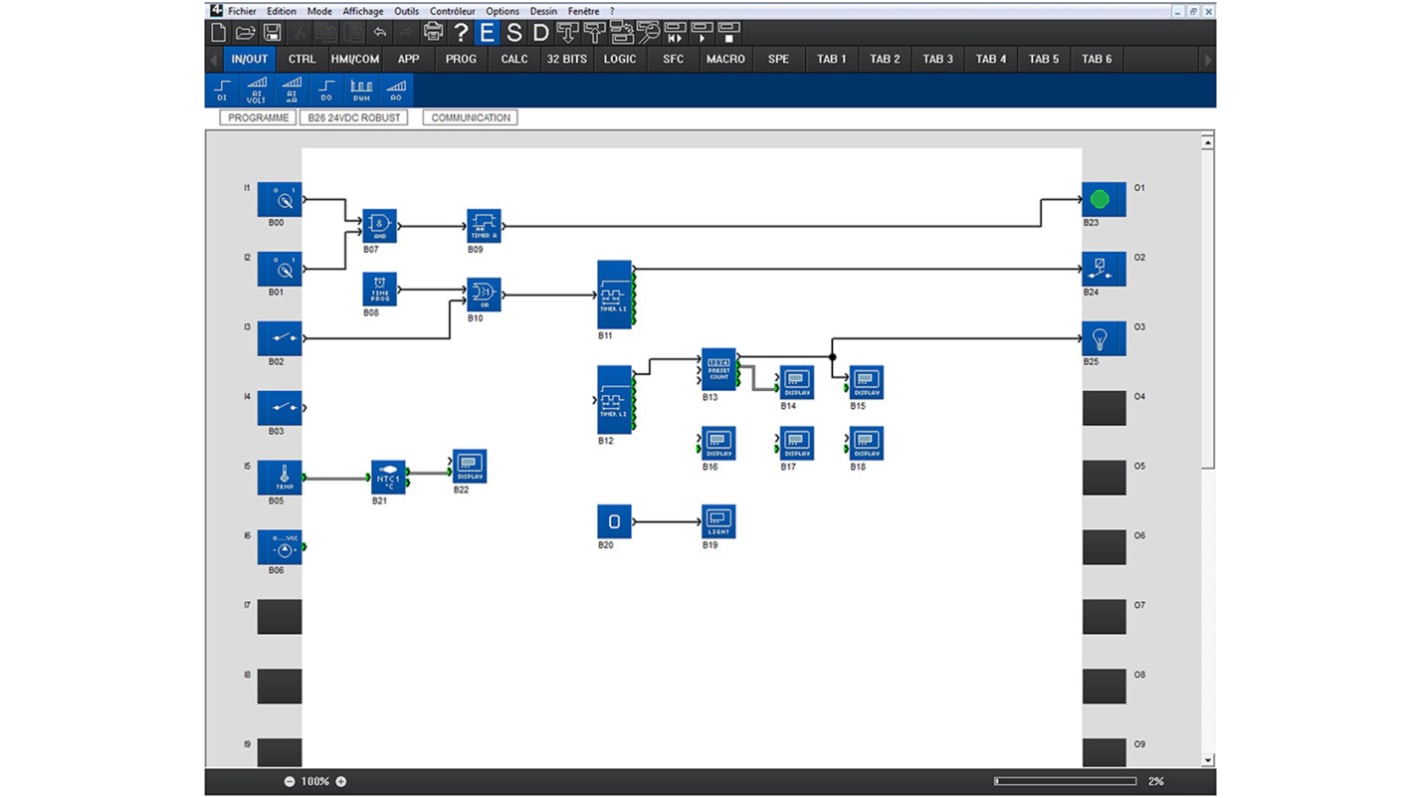Switch to the TAB 3 tab
Viewport: 1420px width, 798px height.
click(938, 59)
